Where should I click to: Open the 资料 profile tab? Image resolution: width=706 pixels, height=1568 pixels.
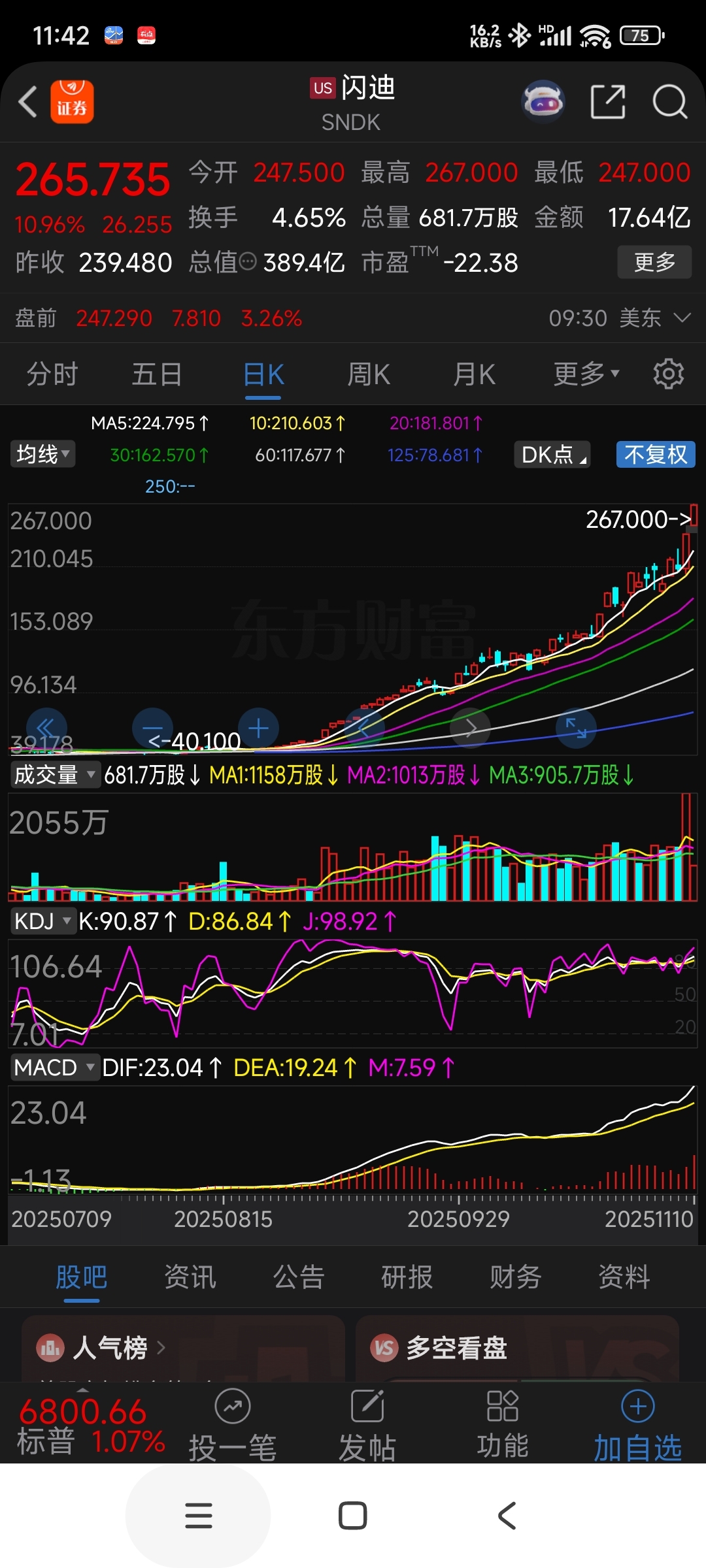624,1277
